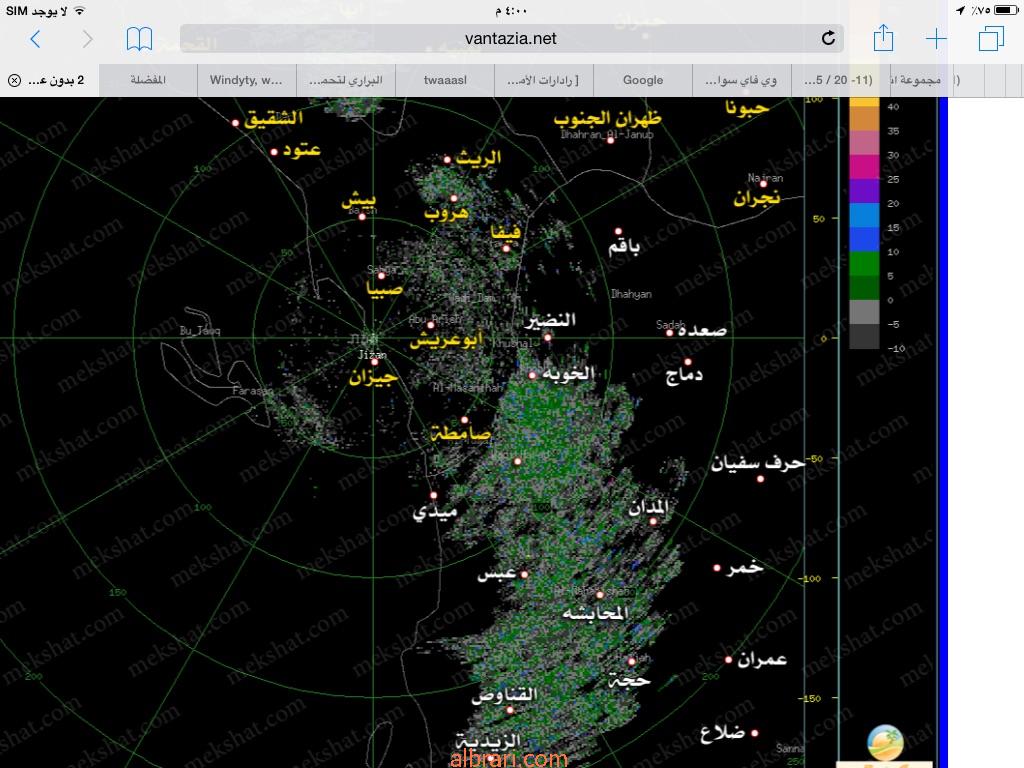
Task: Click the الريث label on map
Action: click(x=478, y=158)
